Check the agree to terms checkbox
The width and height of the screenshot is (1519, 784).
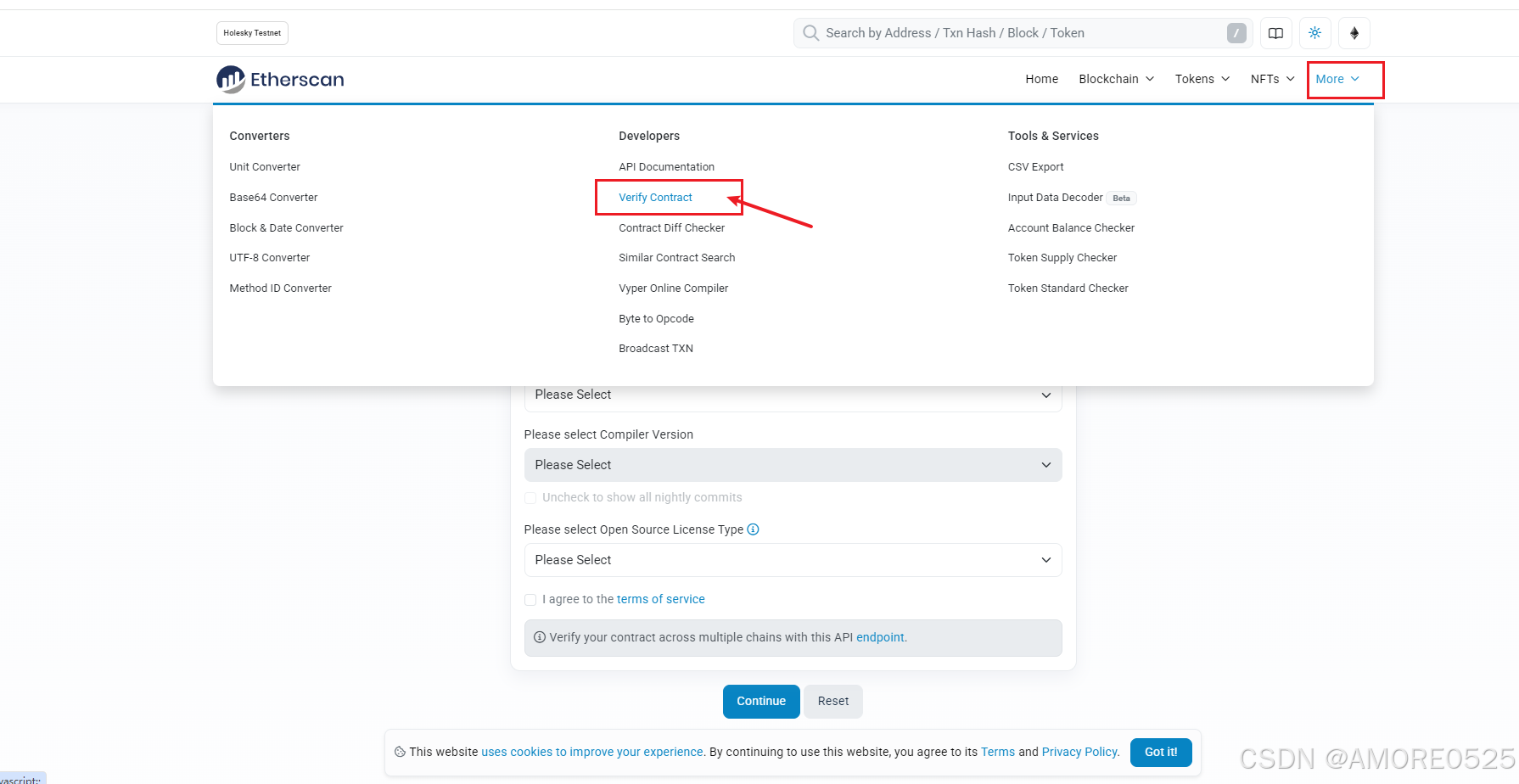pyautogui.click(x=530, y=600)
